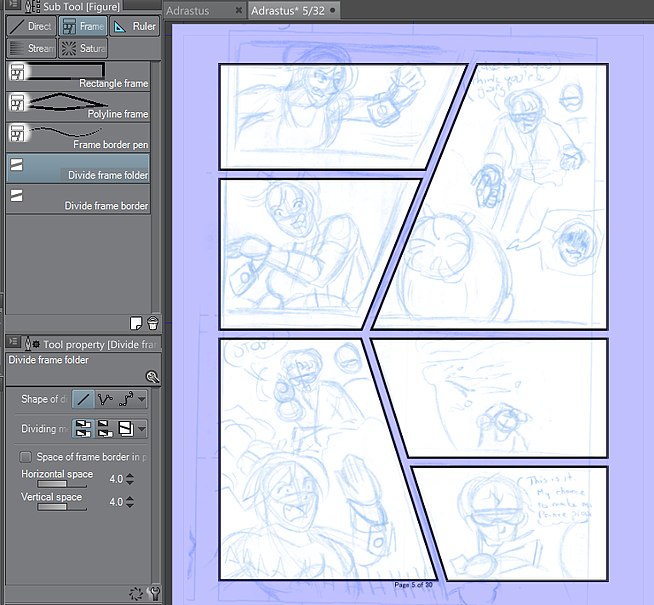This screenshot has width=654, height=605.
Task: Open the Tool property panel menu icon
Action: click(x=13, y=342)
